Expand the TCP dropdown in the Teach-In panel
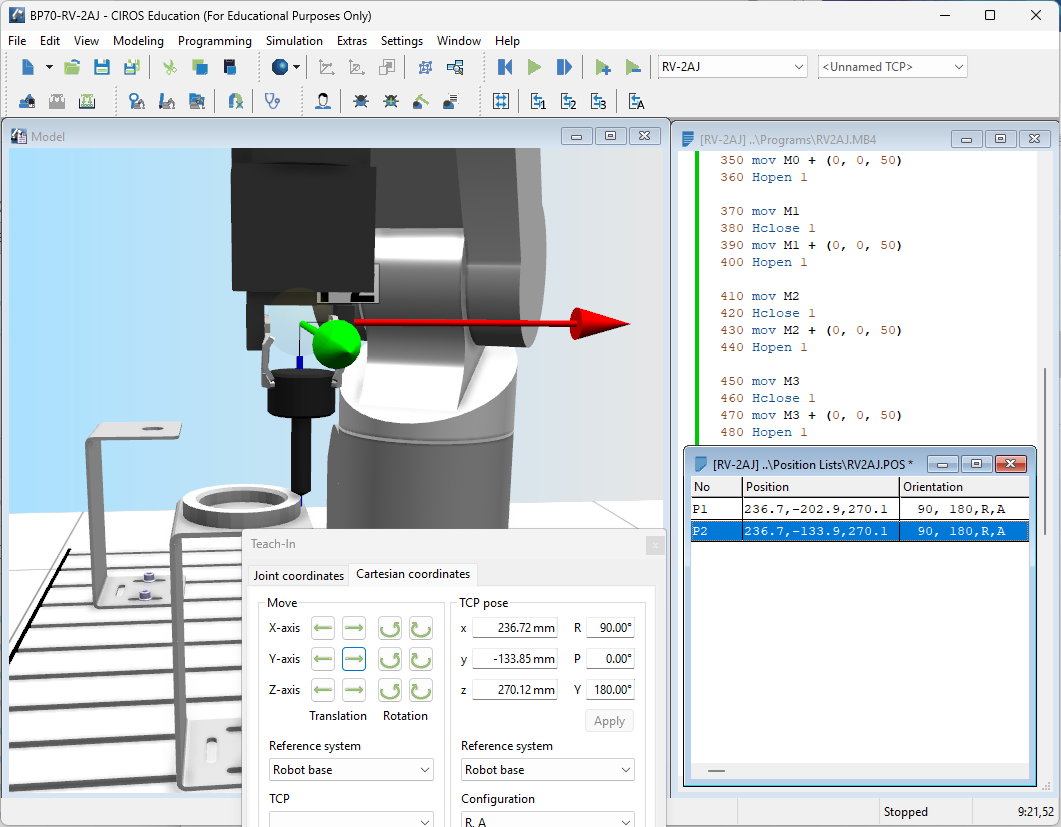This screenshot has width=1061, height=827. pyautogui.click(x=351, y=820)
